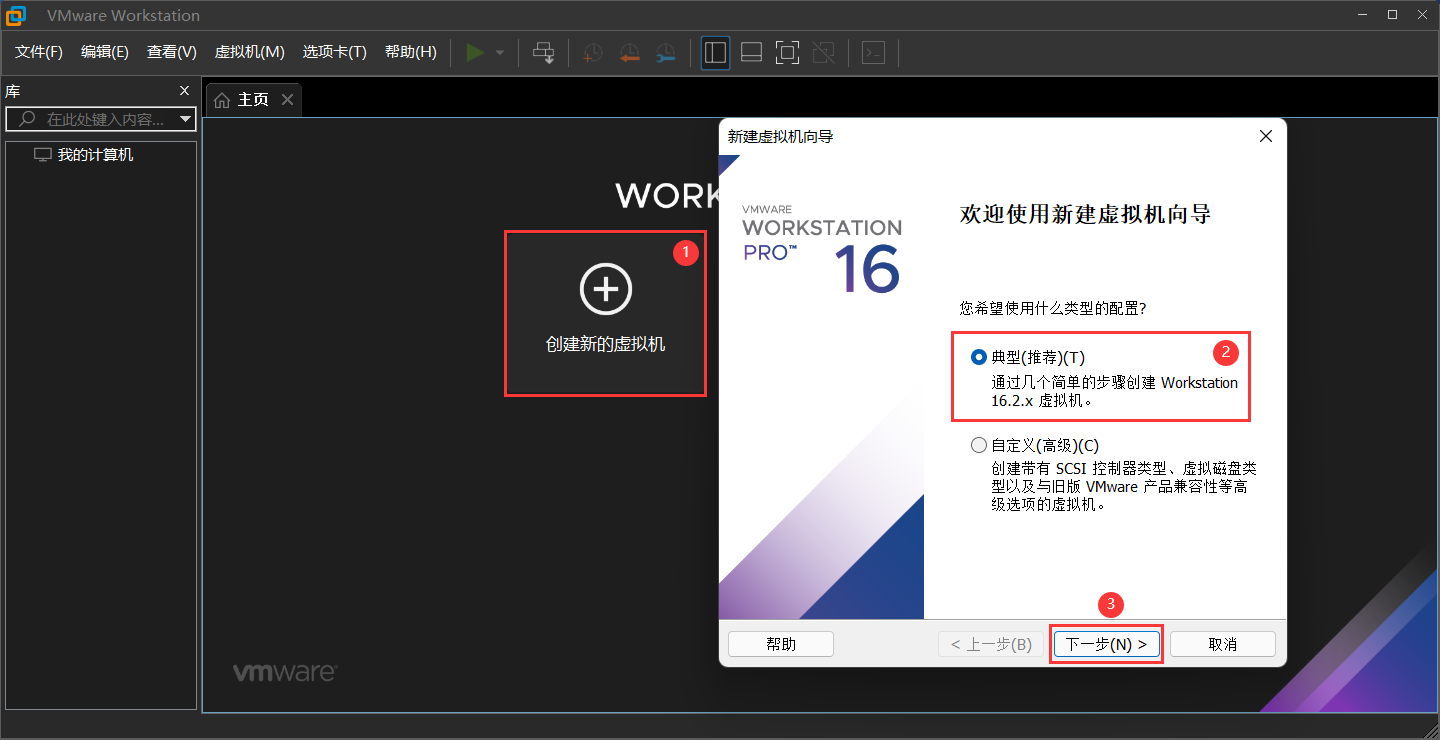Click the Revert to Snapshot icon
This screenshot has height=740, width=1440.
pyautogui.click(x=629, y=53)
